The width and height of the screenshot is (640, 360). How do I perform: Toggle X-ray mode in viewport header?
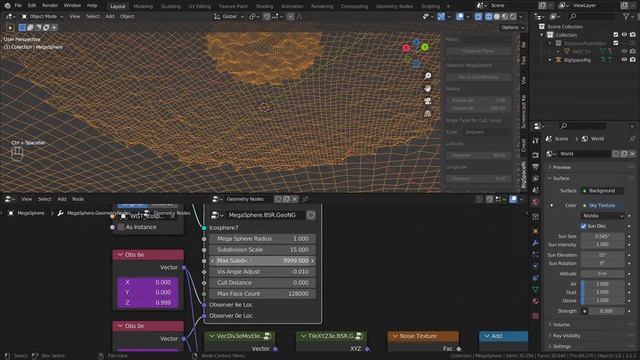pyautogui.click(x=478, y=17)
